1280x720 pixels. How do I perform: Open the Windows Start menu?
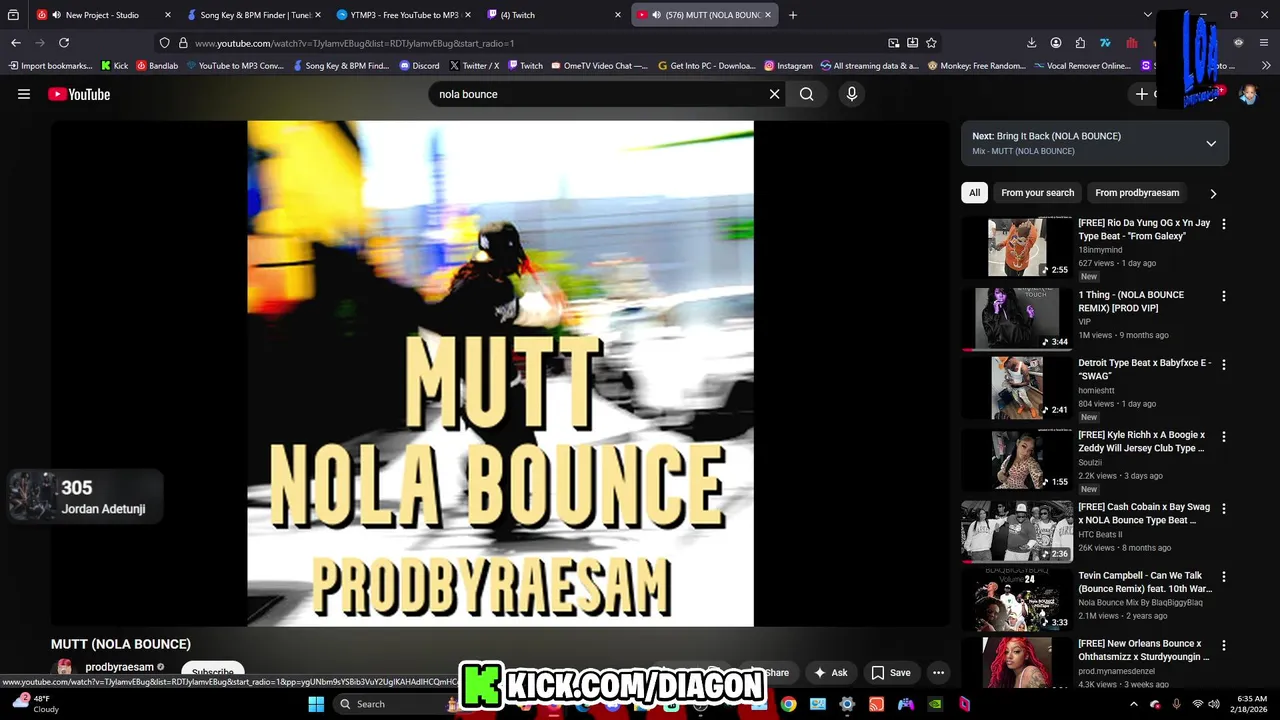point(316,704)
